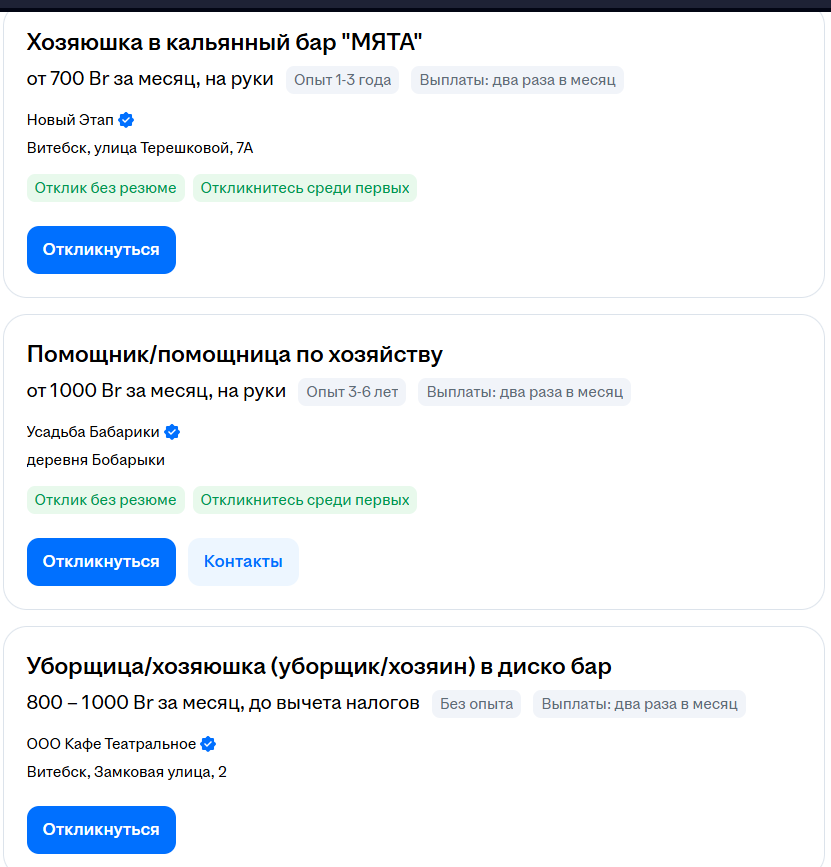The width and height of the screenshot is (831, 867).
Task: Click address Витебск, улица Терешковой, 7А
Action: click(140, 148)
